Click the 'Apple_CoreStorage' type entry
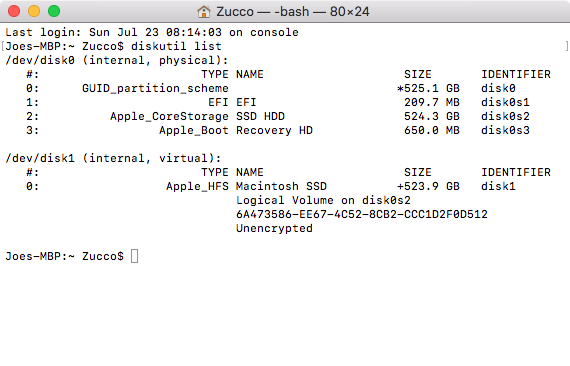 169,117
